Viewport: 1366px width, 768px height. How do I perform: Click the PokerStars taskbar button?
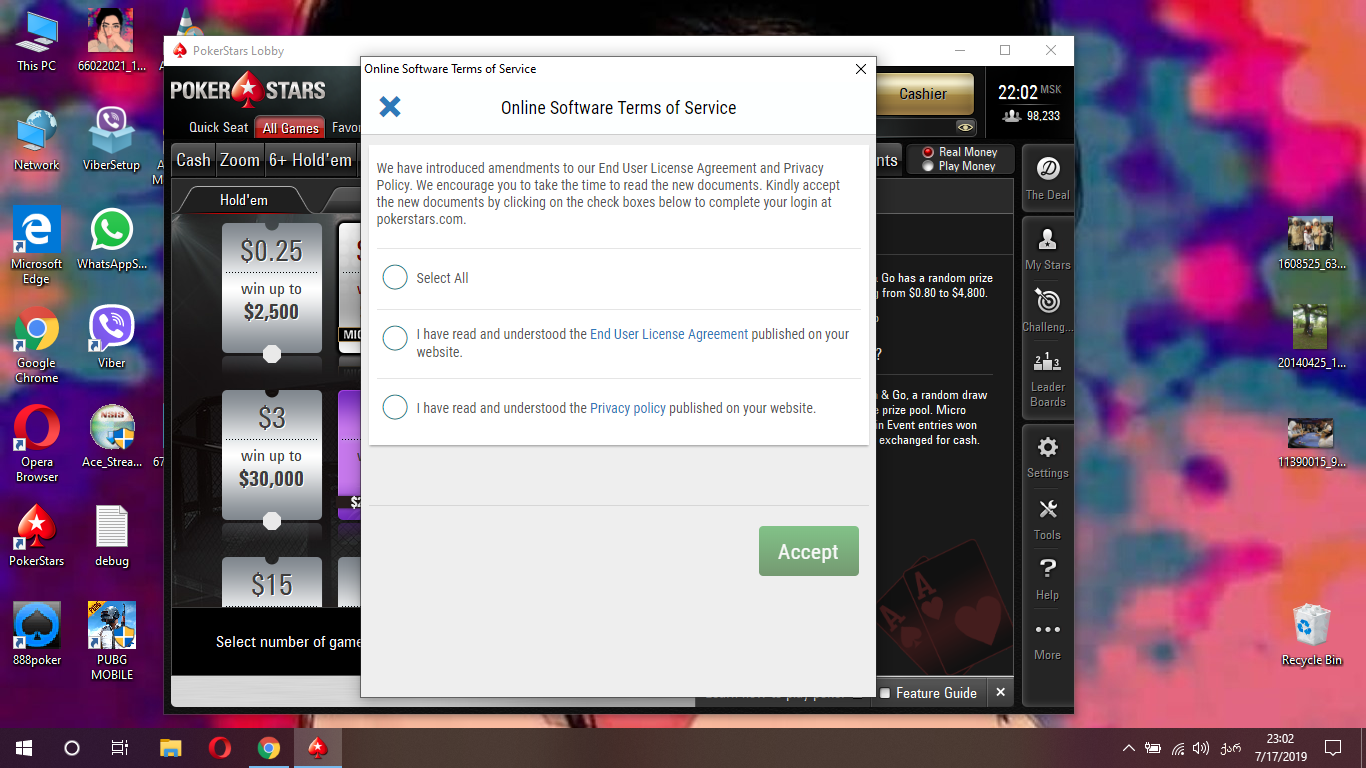point(318,748)
